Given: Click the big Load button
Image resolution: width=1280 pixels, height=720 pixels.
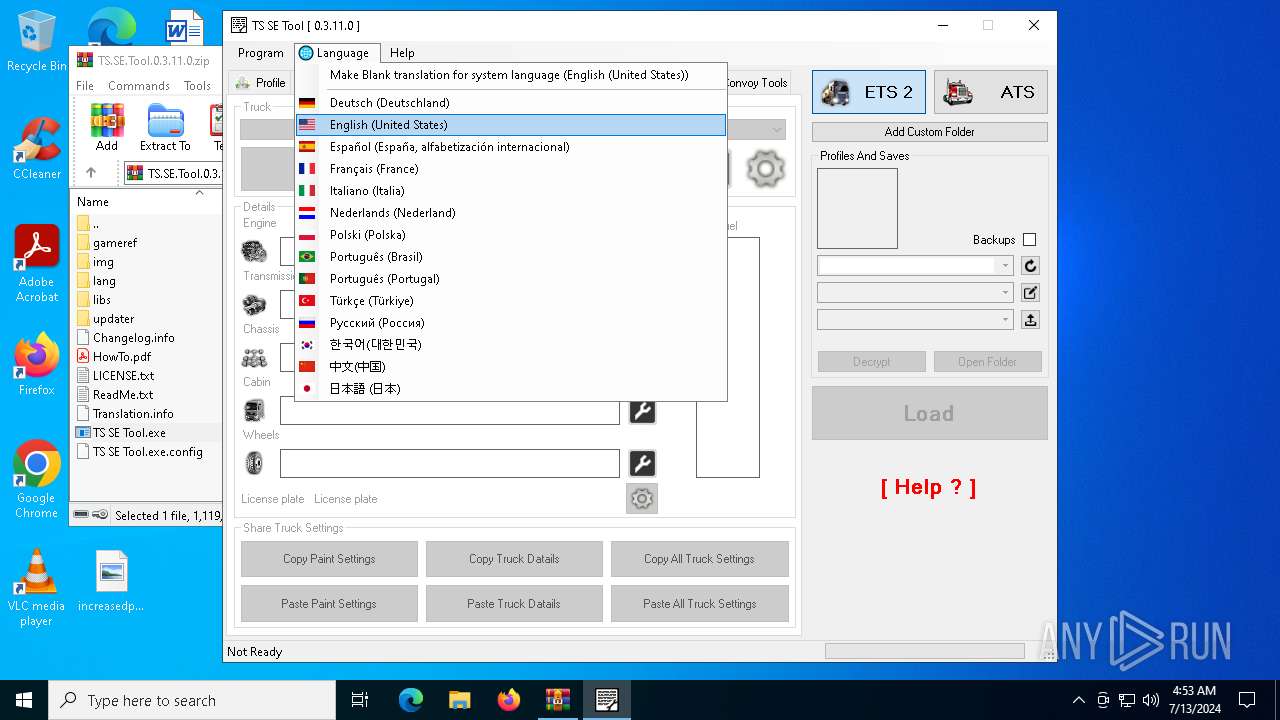Looking at the screenshot, I should click(x=930, y=413).
